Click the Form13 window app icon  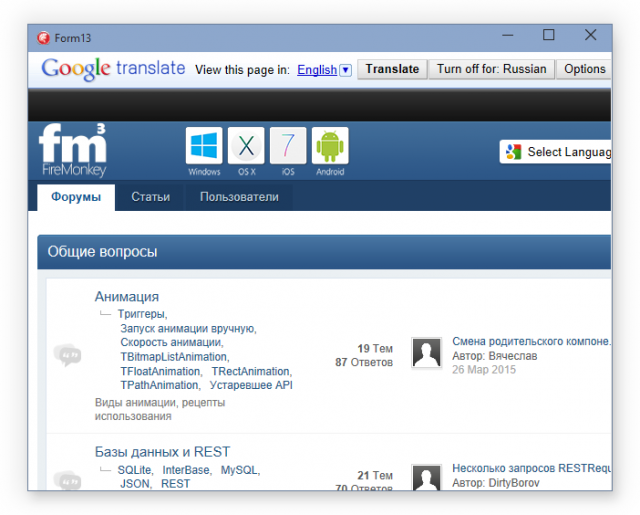43,38
